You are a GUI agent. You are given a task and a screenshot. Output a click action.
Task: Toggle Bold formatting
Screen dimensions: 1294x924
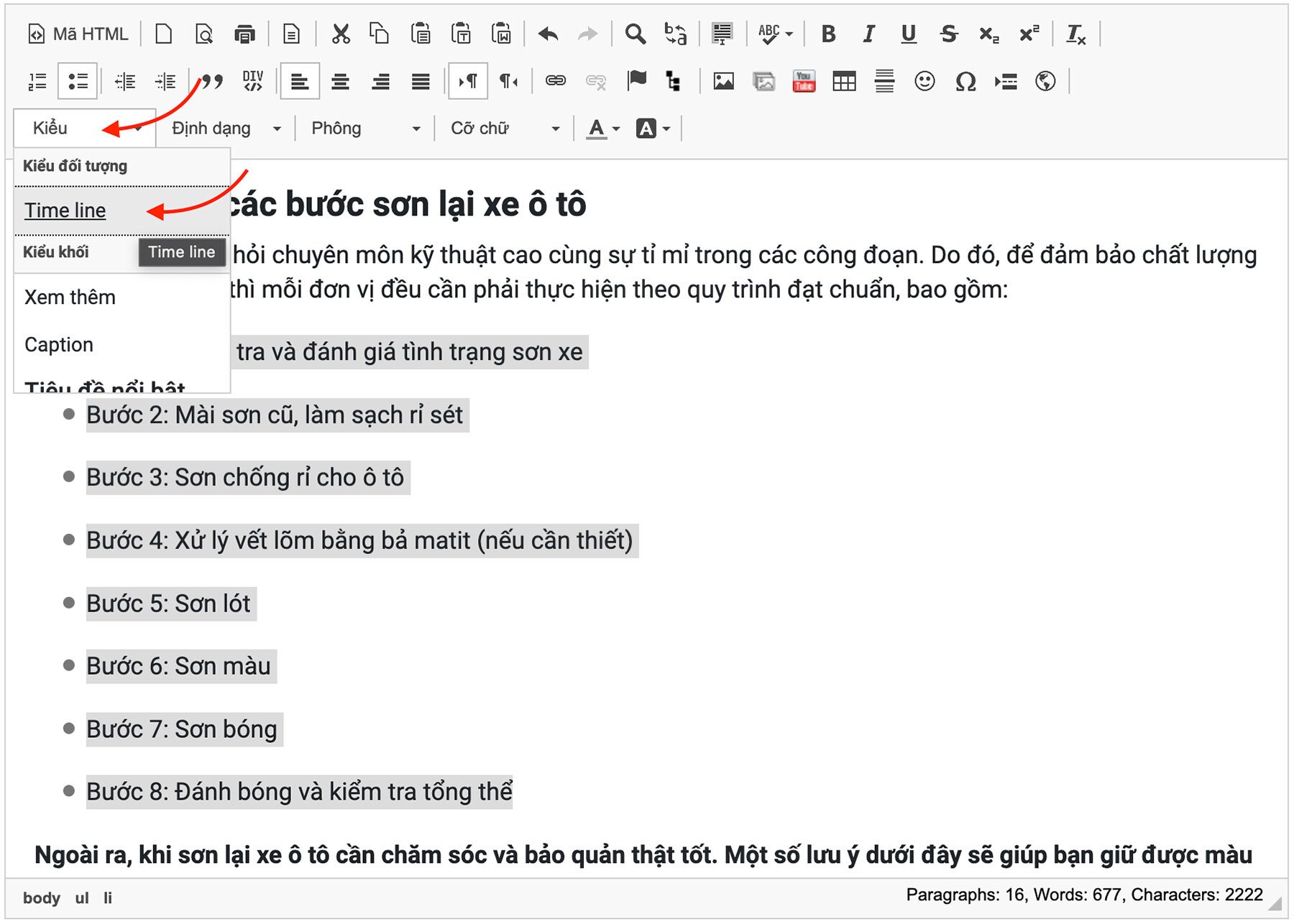click(828, 34)
